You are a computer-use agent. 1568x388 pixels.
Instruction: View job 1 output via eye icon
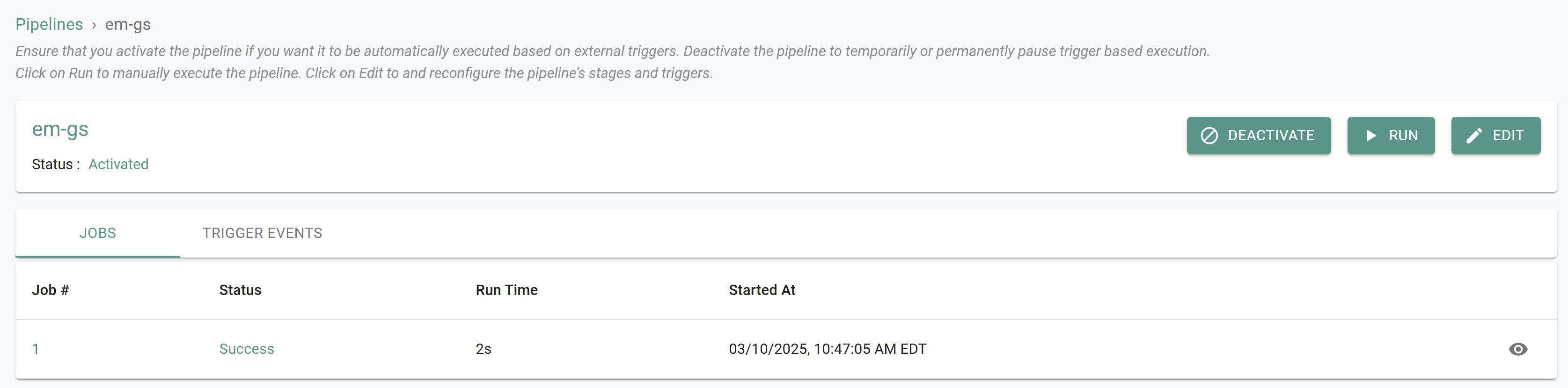click(x=1518, y=349)
